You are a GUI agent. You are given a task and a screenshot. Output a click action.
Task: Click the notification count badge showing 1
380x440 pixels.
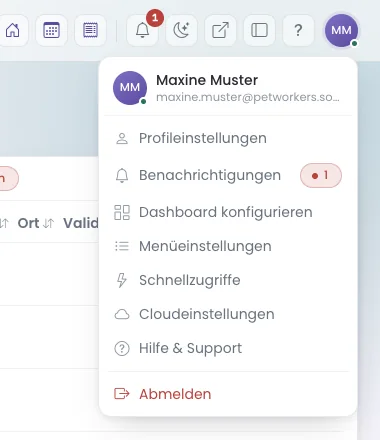(321, 175)
